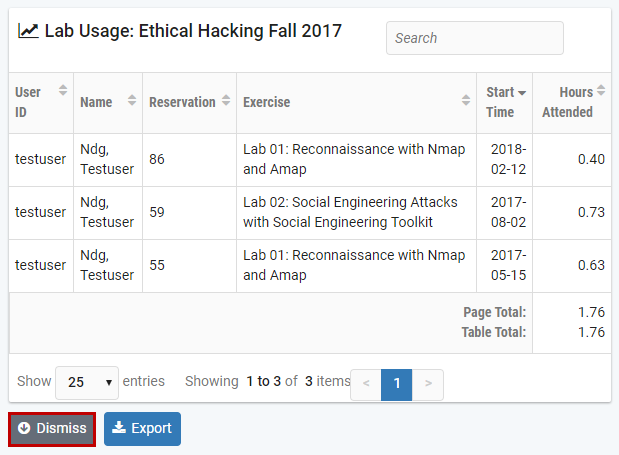Select the reservation 55 row

coord(157,265)
